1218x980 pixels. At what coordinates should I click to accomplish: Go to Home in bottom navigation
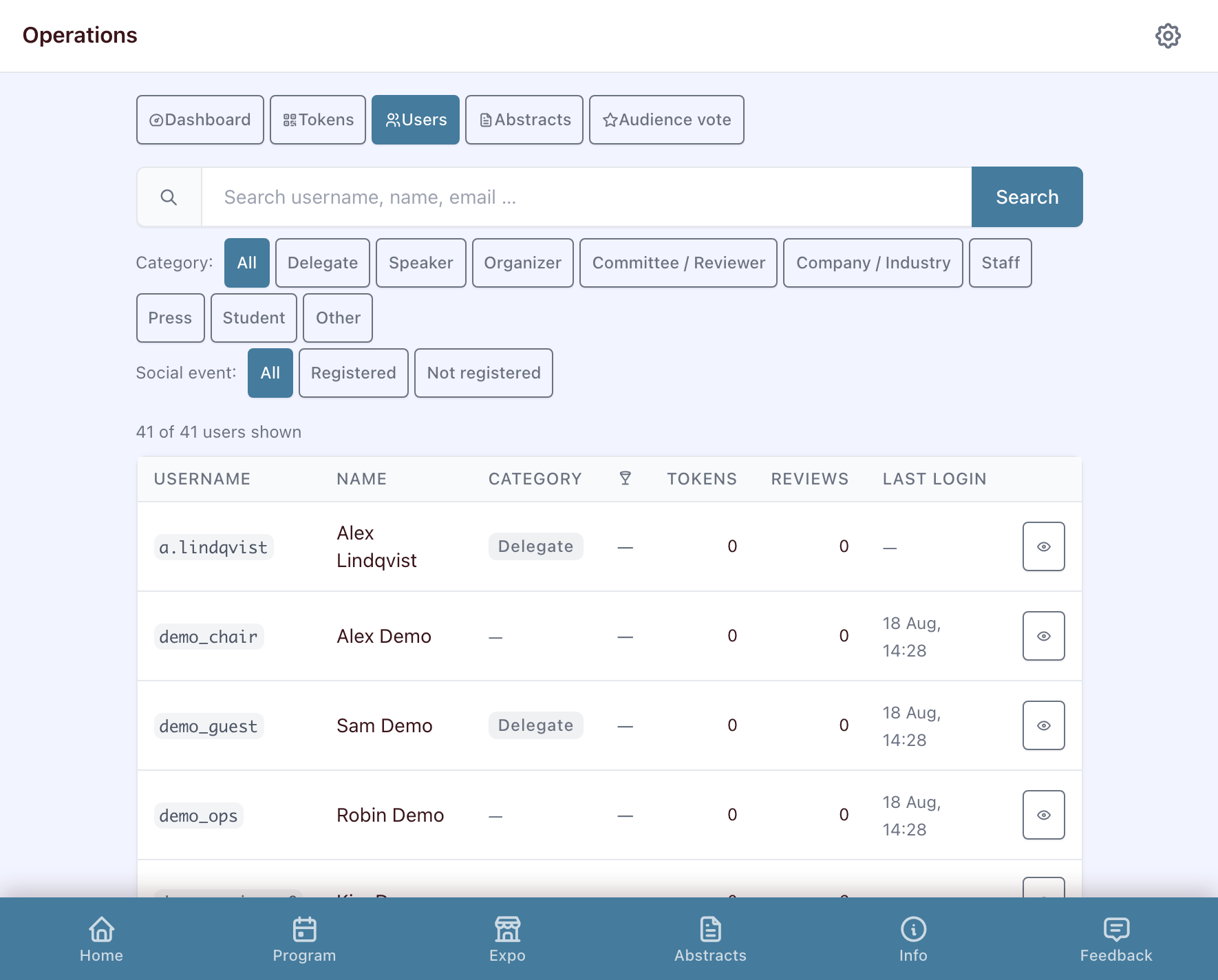point(101,939)
